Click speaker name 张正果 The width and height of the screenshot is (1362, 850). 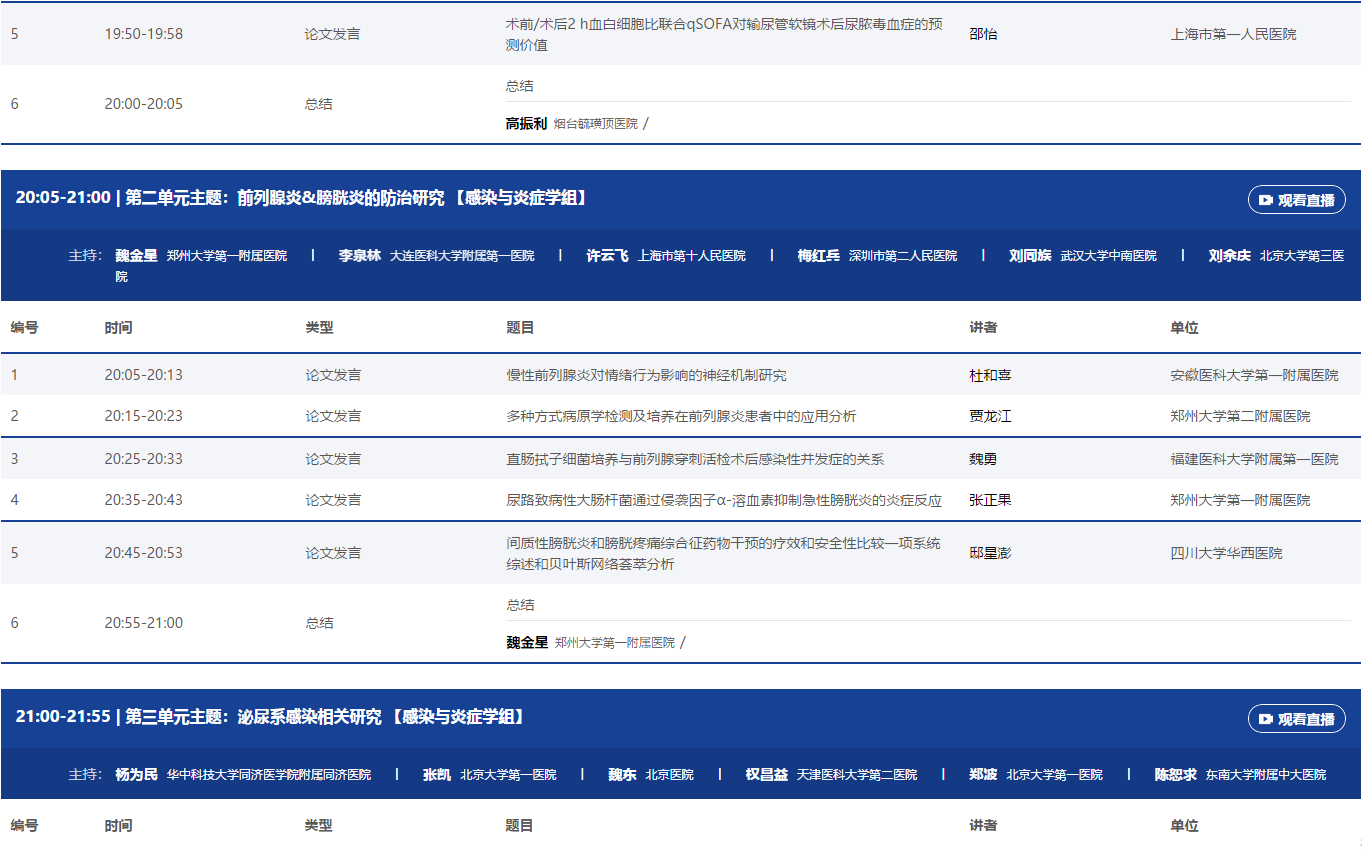(990, 500)
